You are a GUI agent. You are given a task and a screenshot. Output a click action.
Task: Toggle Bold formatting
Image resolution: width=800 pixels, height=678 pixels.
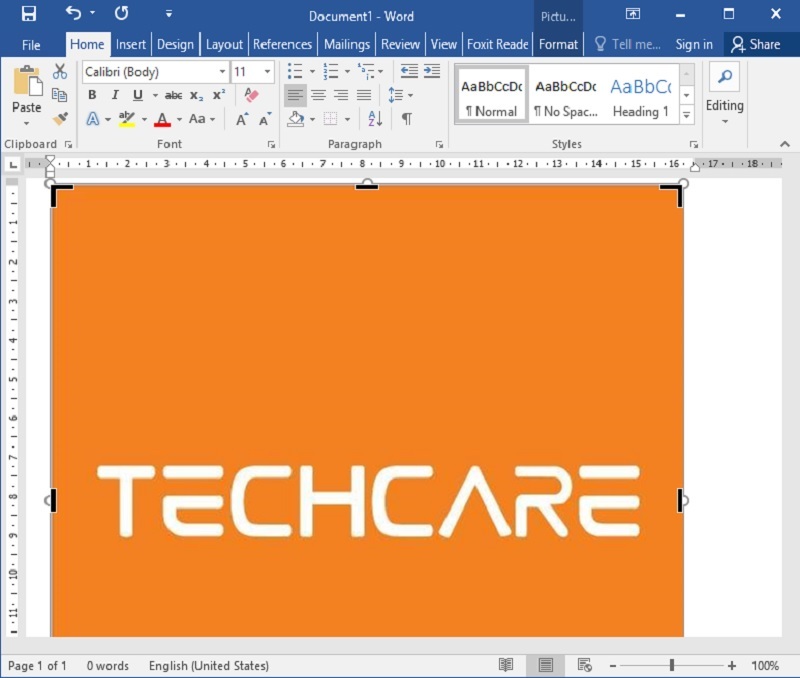click(x=92, y=95)
